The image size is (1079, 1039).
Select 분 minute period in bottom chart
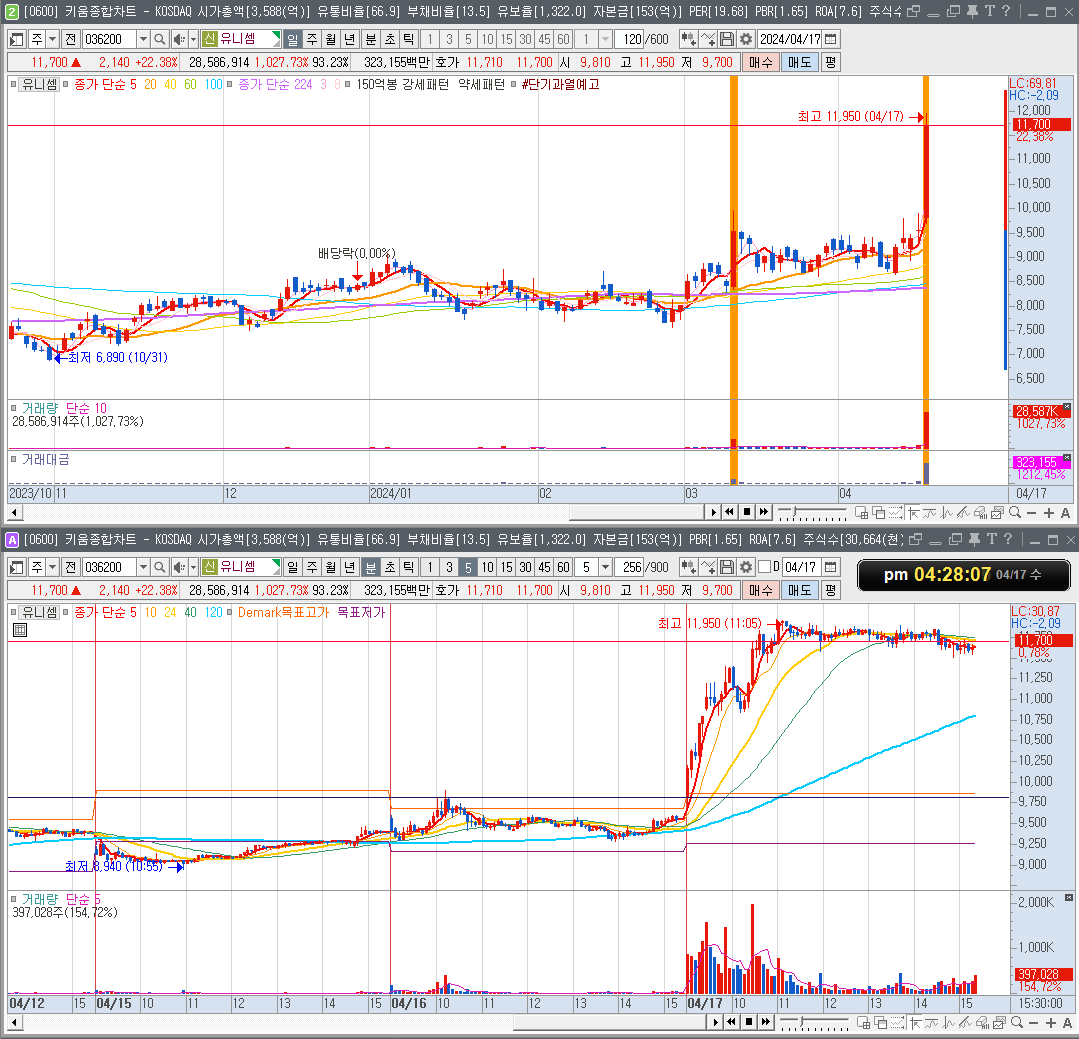[x=370, y=567]
